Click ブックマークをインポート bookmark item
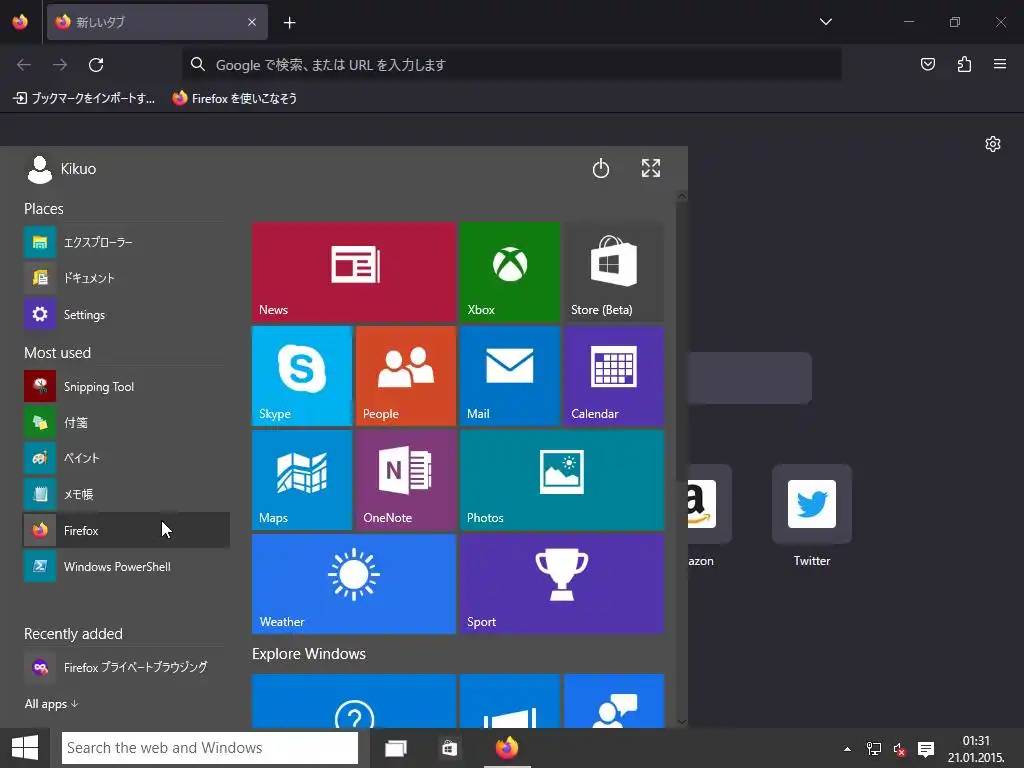Viewport: 1024px width, 768px height. point(84,99)
